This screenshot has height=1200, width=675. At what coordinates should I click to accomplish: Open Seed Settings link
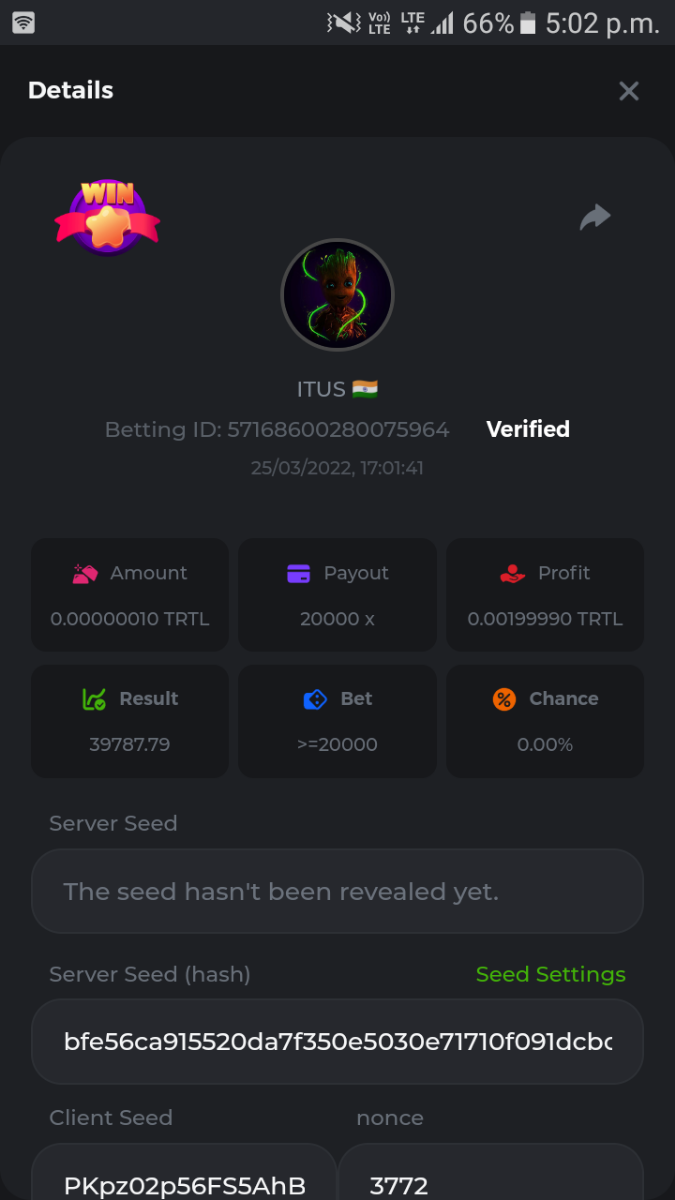[550, 974]
